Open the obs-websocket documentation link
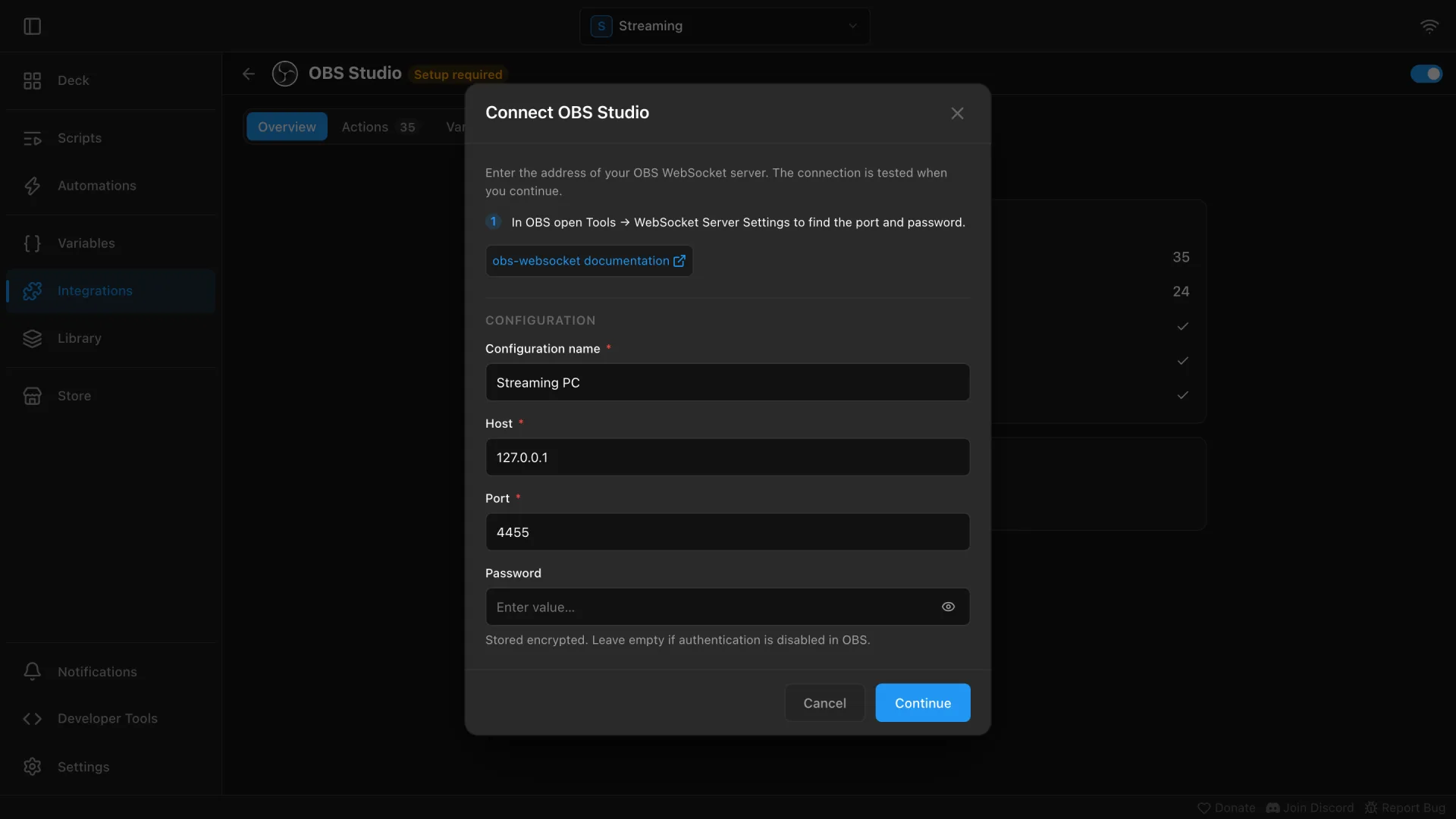 (589, 261)
